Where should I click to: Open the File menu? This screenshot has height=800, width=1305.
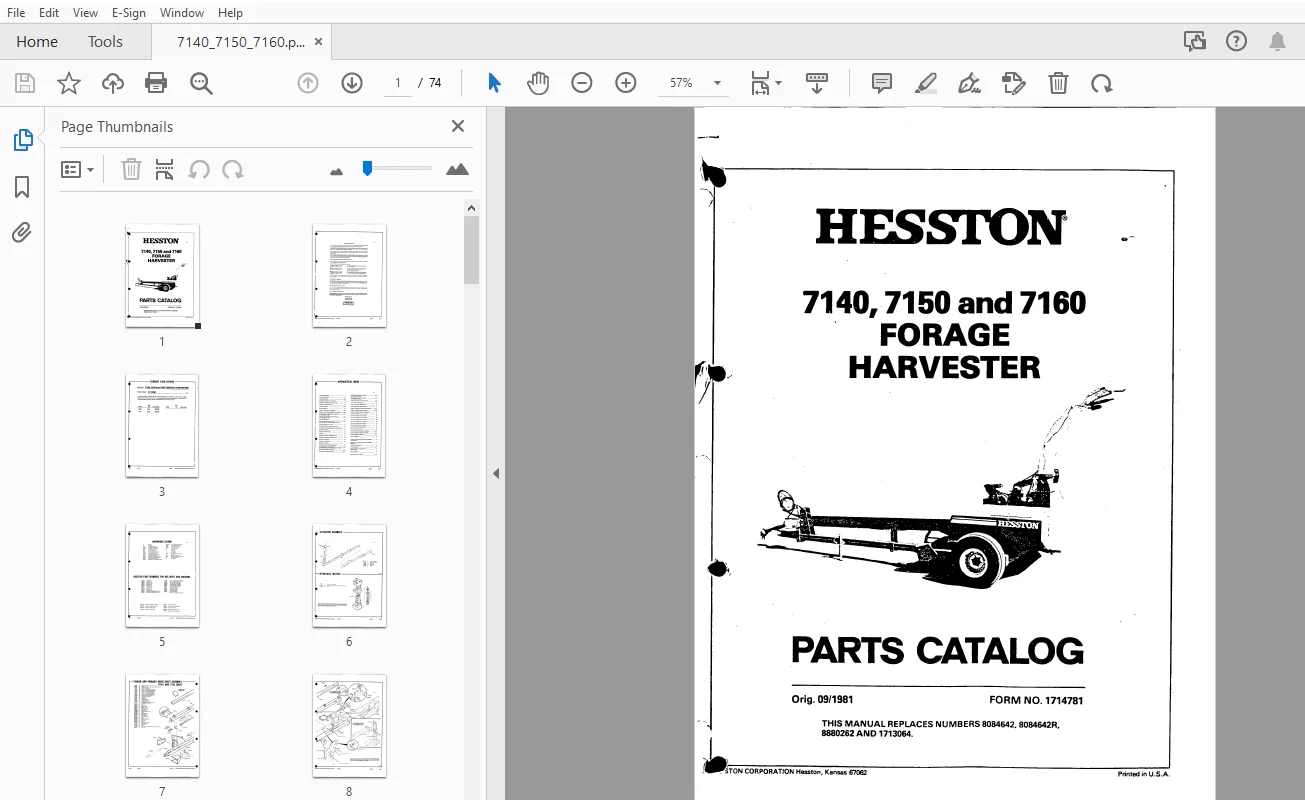tap(16, 13)
